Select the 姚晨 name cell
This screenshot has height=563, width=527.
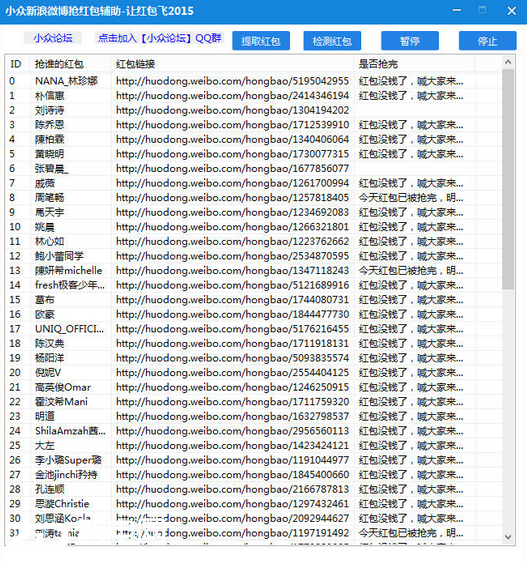coord(45,227)
